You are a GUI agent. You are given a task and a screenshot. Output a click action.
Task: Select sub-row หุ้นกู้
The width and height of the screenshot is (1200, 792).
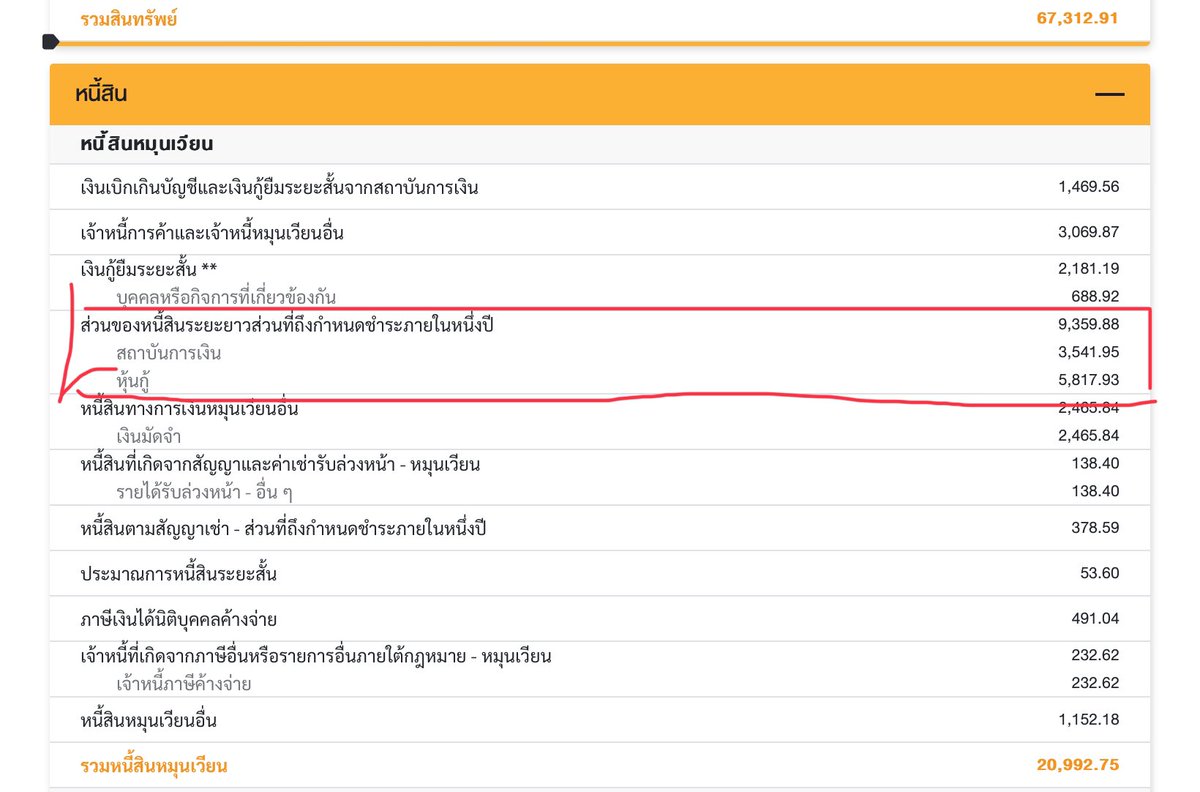click(x=600, y=380)
